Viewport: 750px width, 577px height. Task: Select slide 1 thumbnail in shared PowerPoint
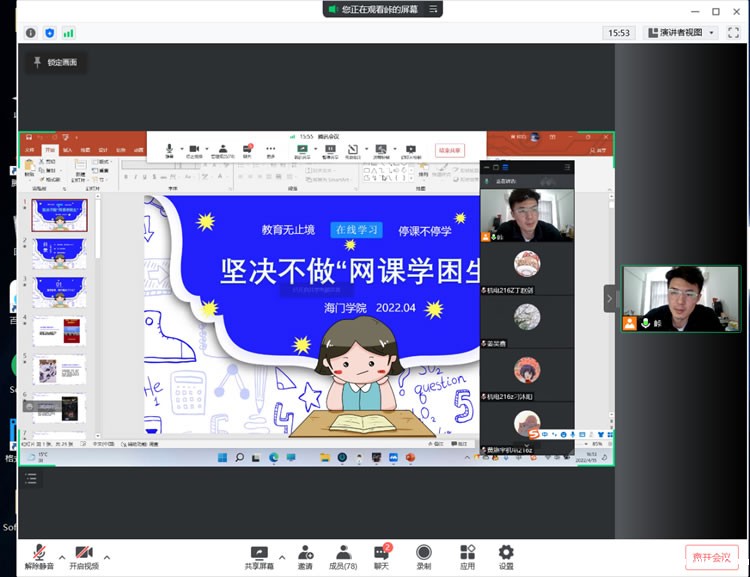point(59,215)
